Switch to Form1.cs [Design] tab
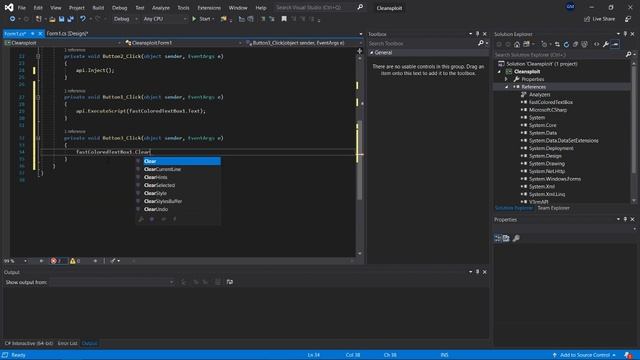Screen dimensions: 640x360 click(67, 33)
